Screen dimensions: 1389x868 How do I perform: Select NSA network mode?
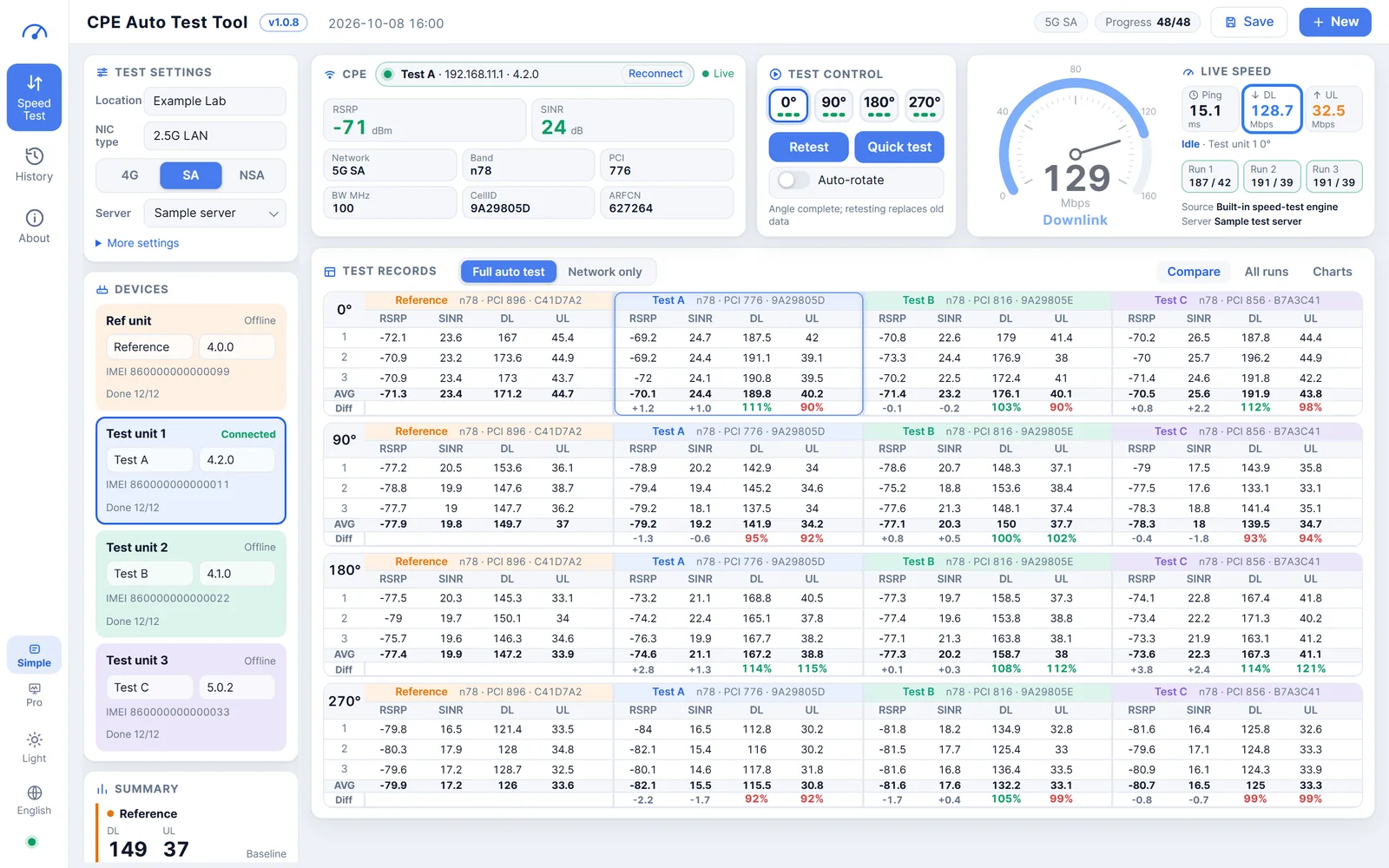(x=252, y=175)
